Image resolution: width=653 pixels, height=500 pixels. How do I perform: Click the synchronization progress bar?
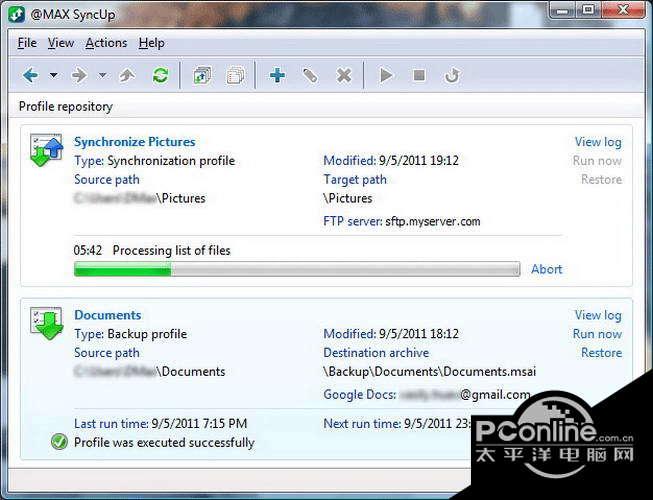(297, 269)
